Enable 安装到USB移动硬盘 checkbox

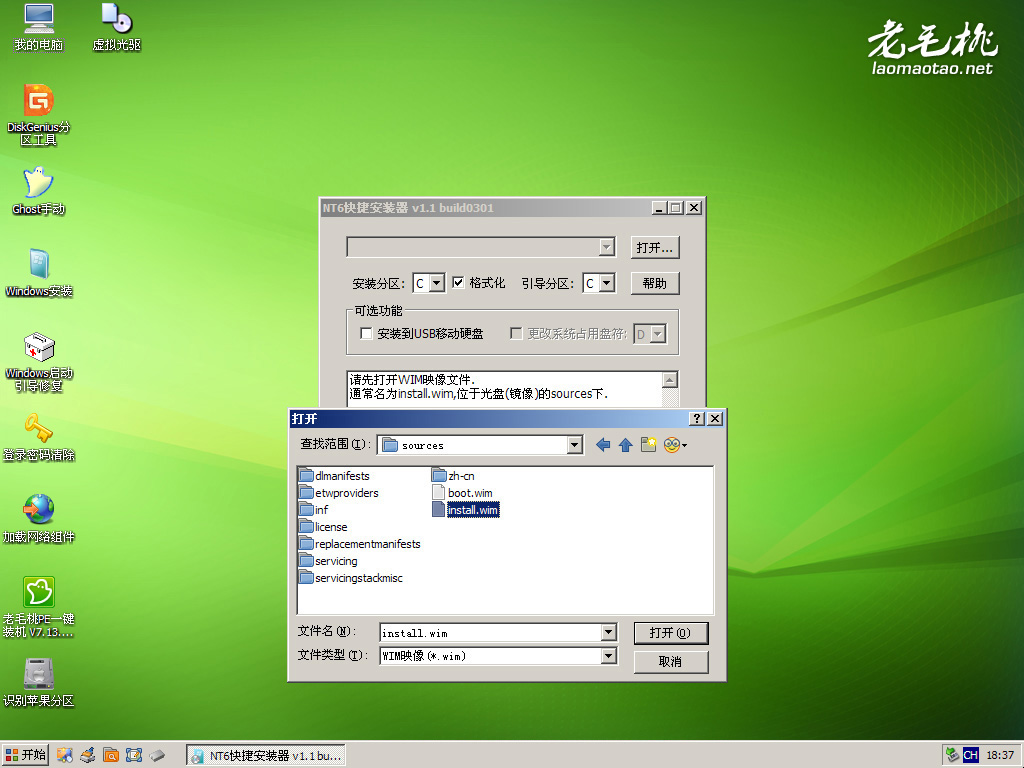(366, 334)
